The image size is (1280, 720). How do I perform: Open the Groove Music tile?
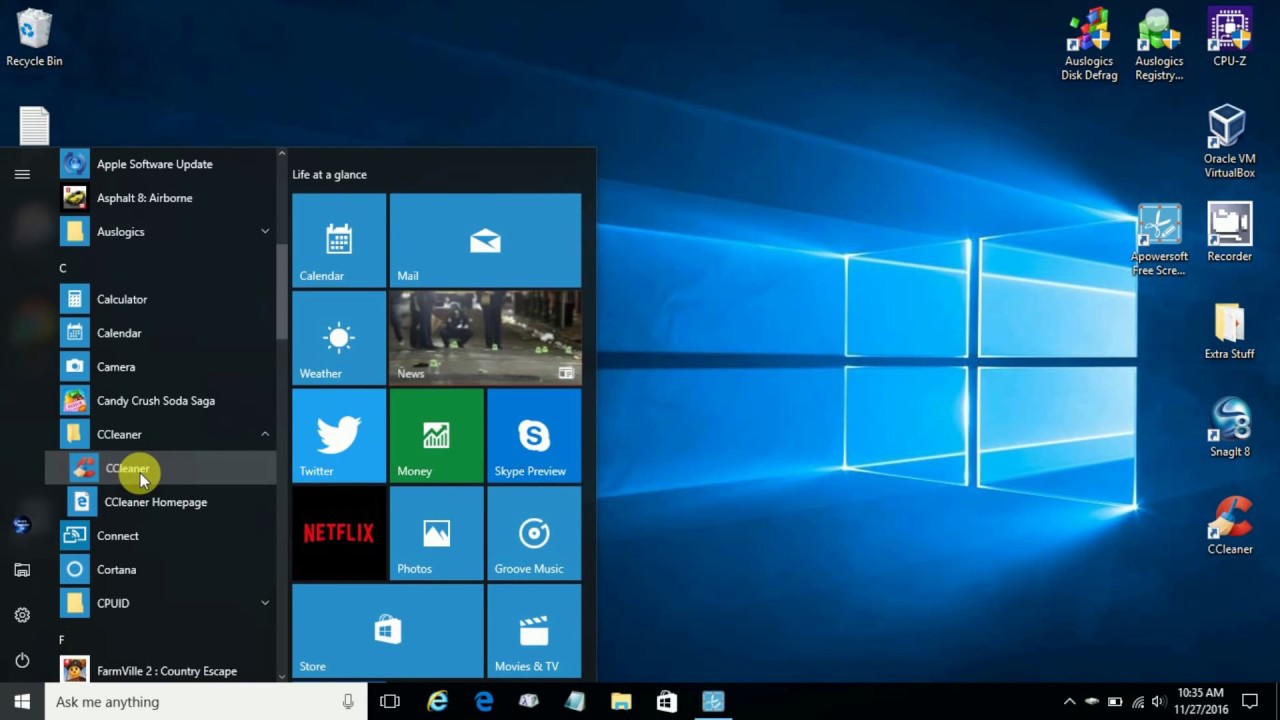[x=534, y=533]
